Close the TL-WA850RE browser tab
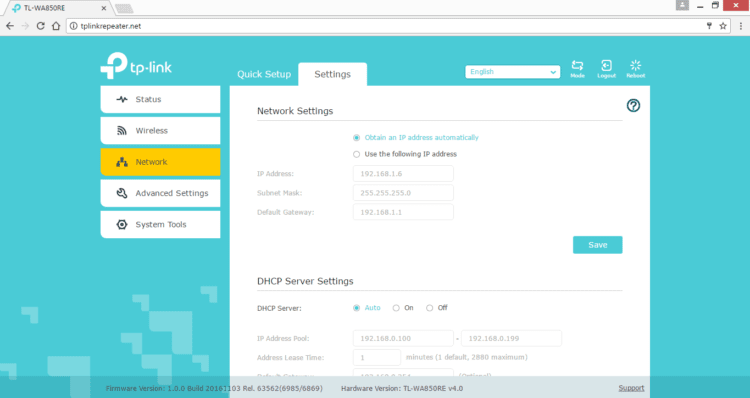This screenshot has width=750, height=398. pyautogui.click(x=103, y=8)
